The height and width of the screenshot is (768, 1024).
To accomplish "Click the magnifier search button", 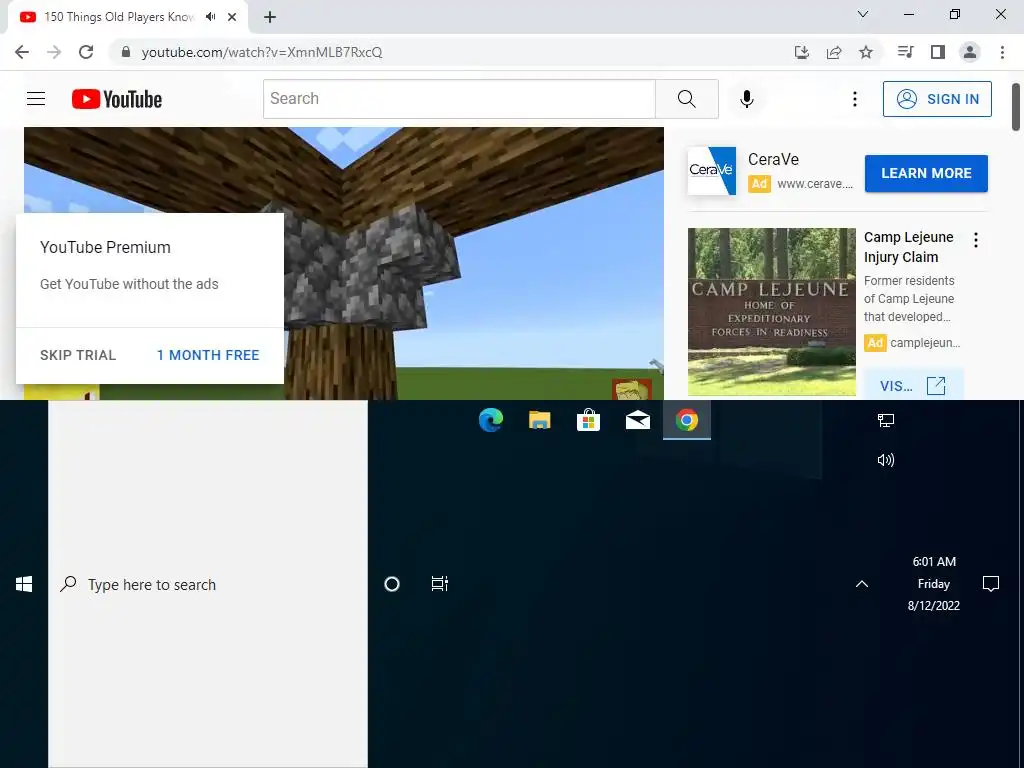I will click(x=686, y=99).
